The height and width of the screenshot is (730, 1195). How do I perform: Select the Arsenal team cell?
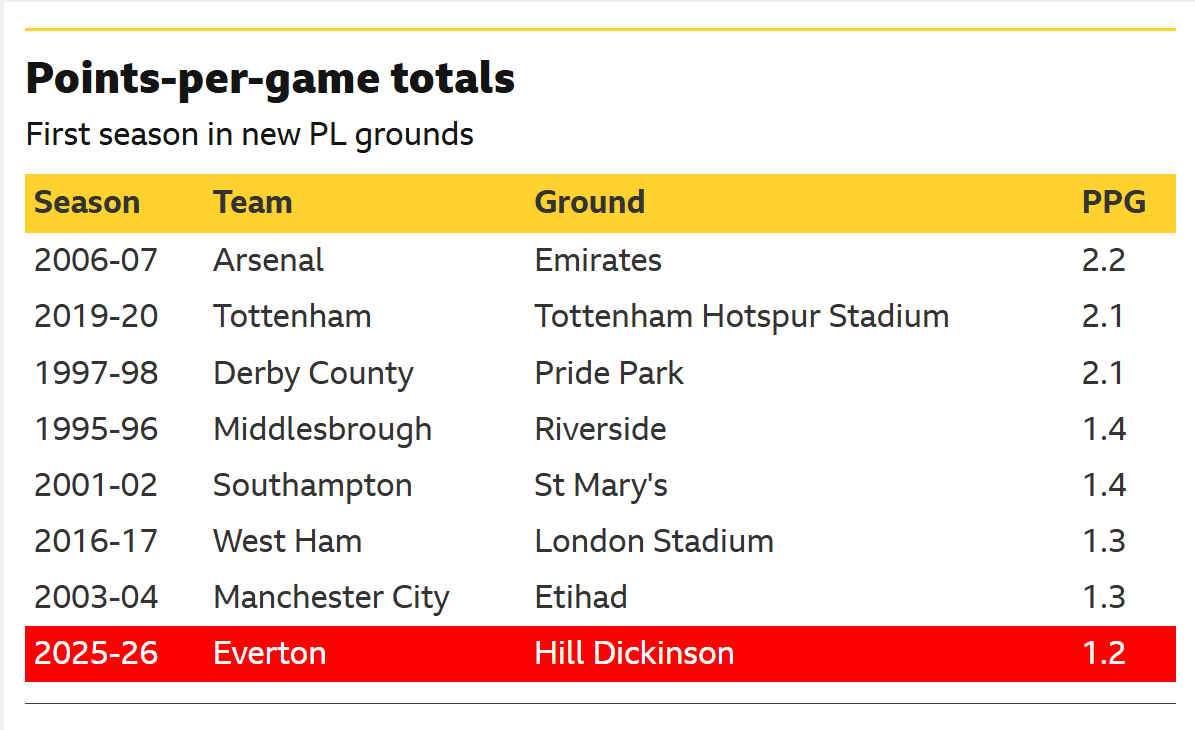pyautogui.click(x=268, y=261)
